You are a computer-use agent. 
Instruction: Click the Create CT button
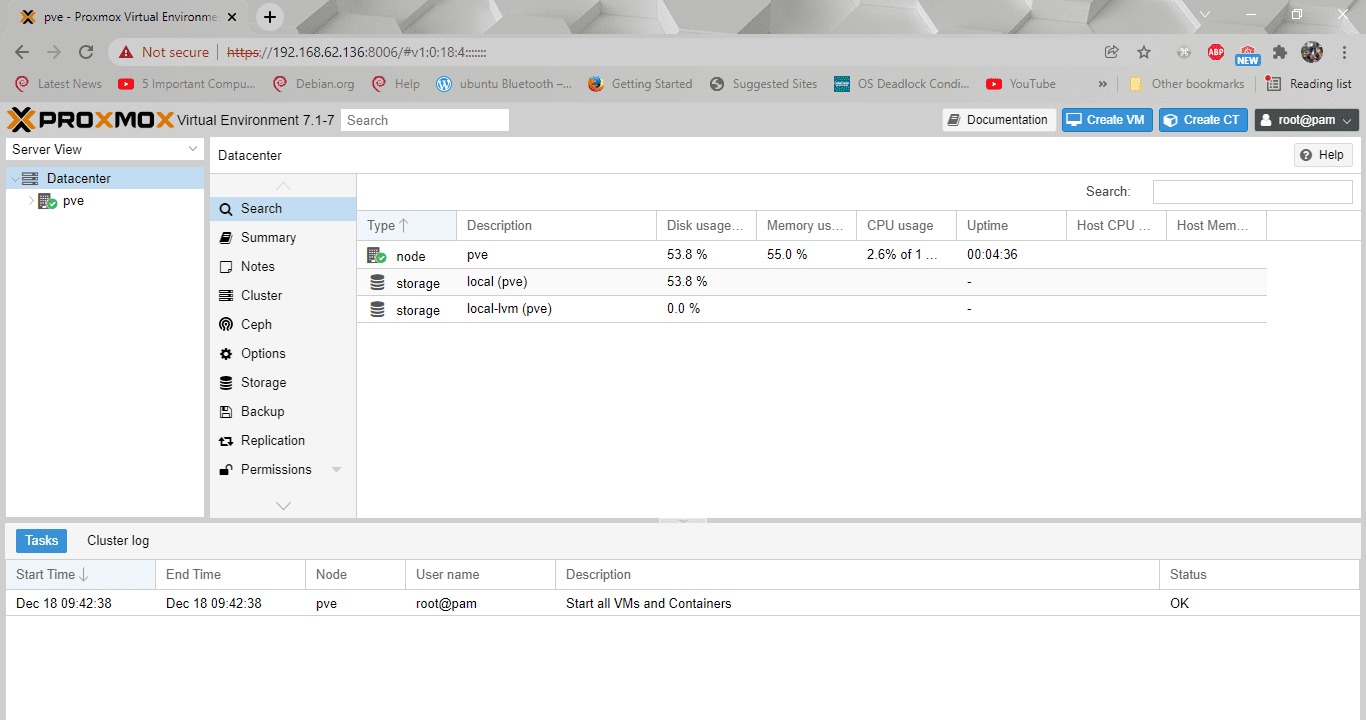tap(1204, 120)
